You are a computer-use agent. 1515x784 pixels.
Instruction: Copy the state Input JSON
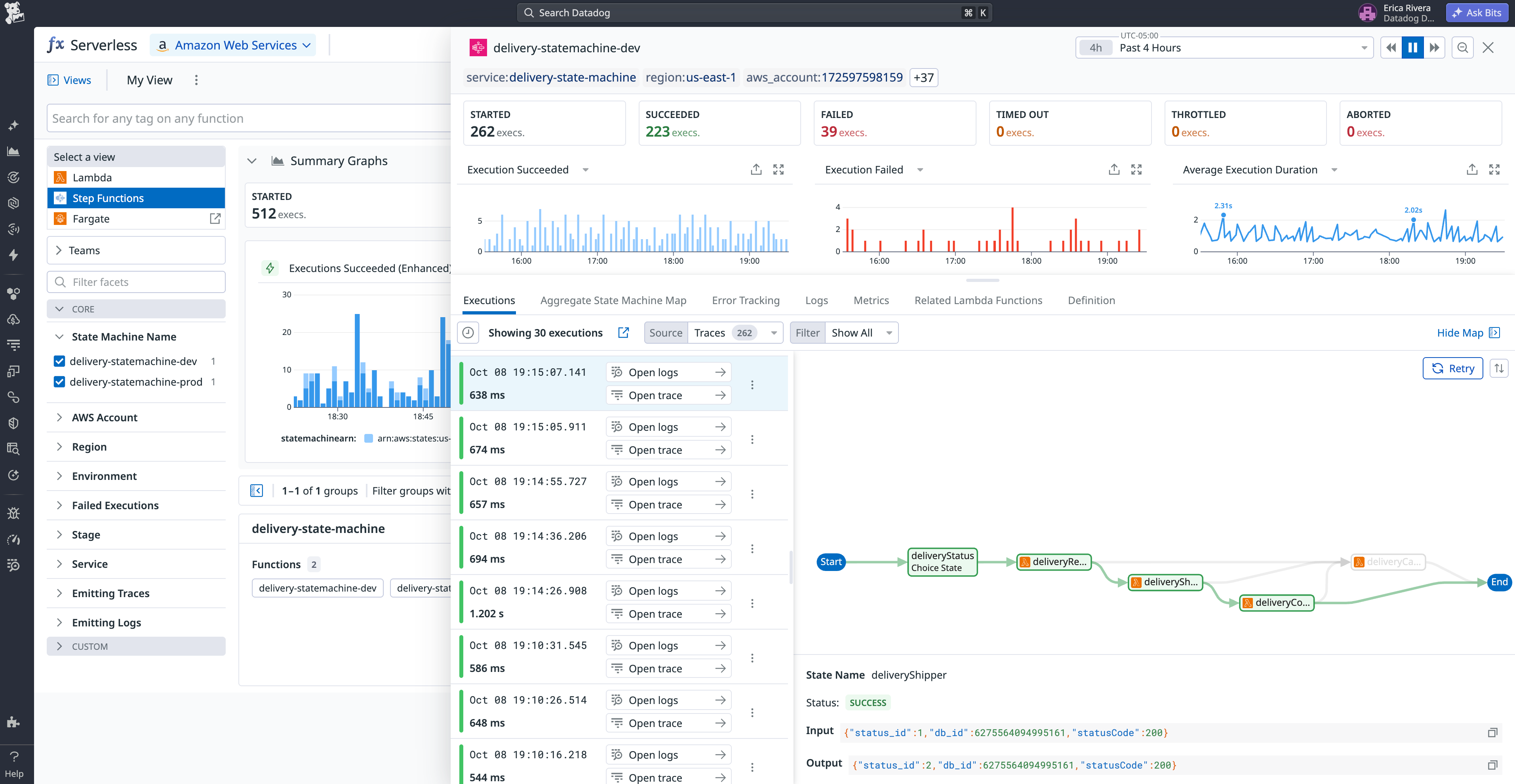click(1492, 732)
